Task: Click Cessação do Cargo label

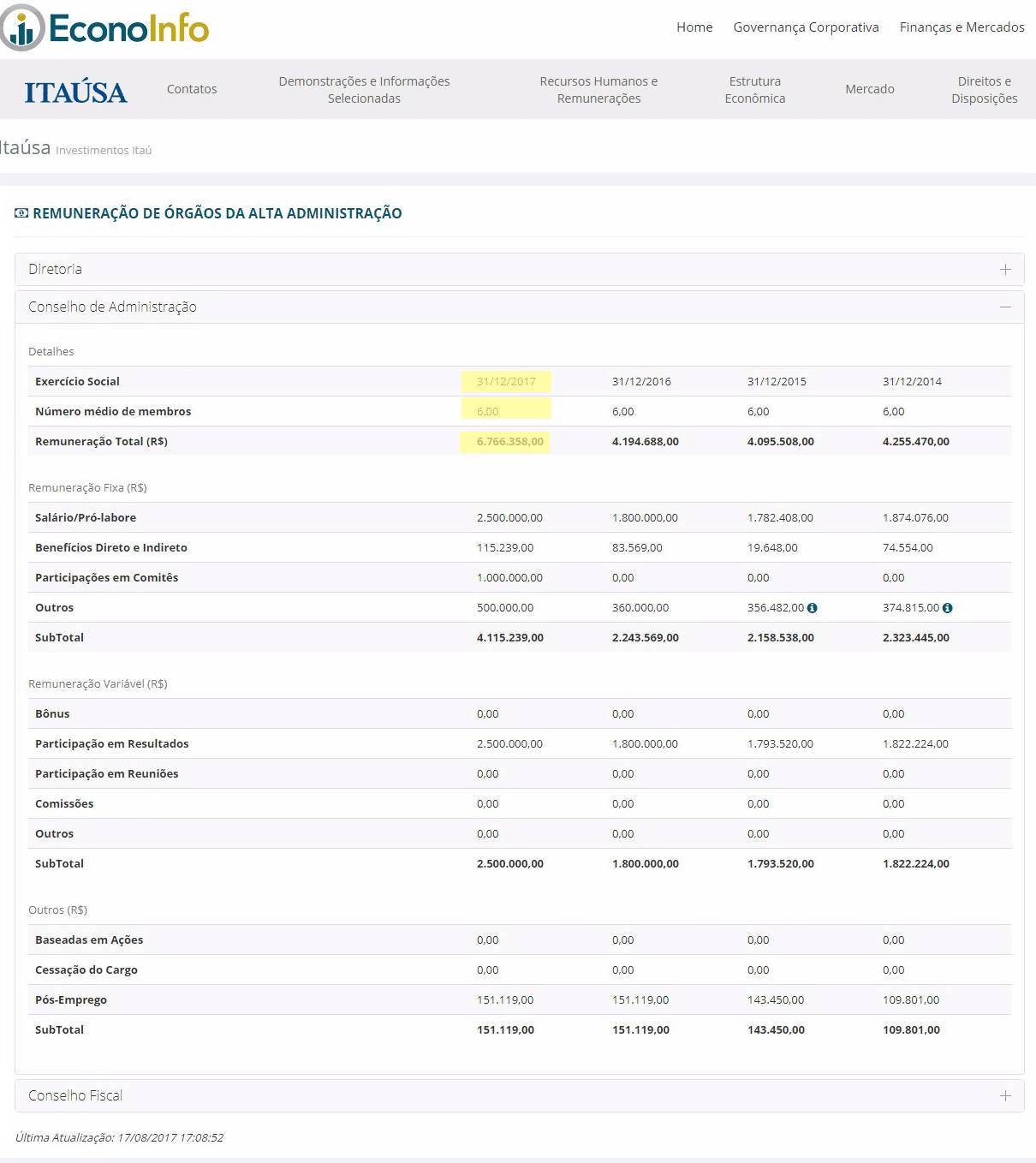Action: pyautogui.click(x=86, y=970)
